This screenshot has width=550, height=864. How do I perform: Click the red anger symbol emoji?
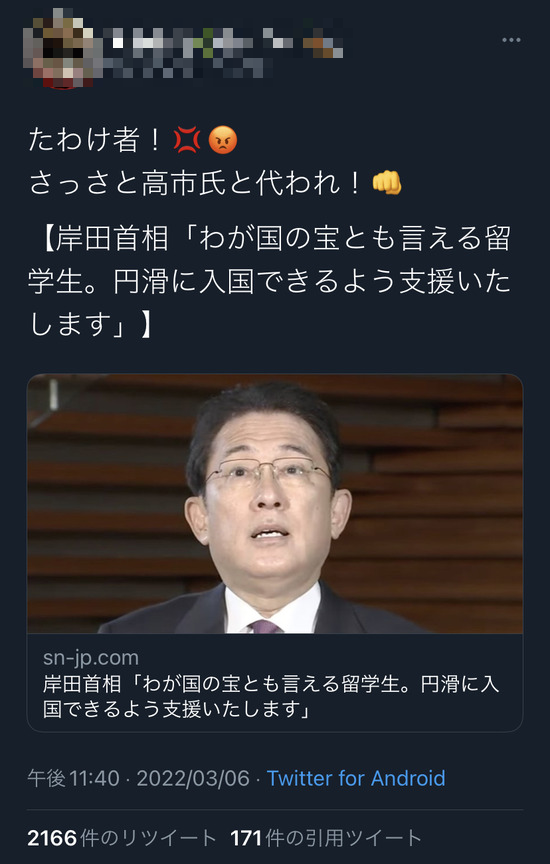click(x=187, y=139)
